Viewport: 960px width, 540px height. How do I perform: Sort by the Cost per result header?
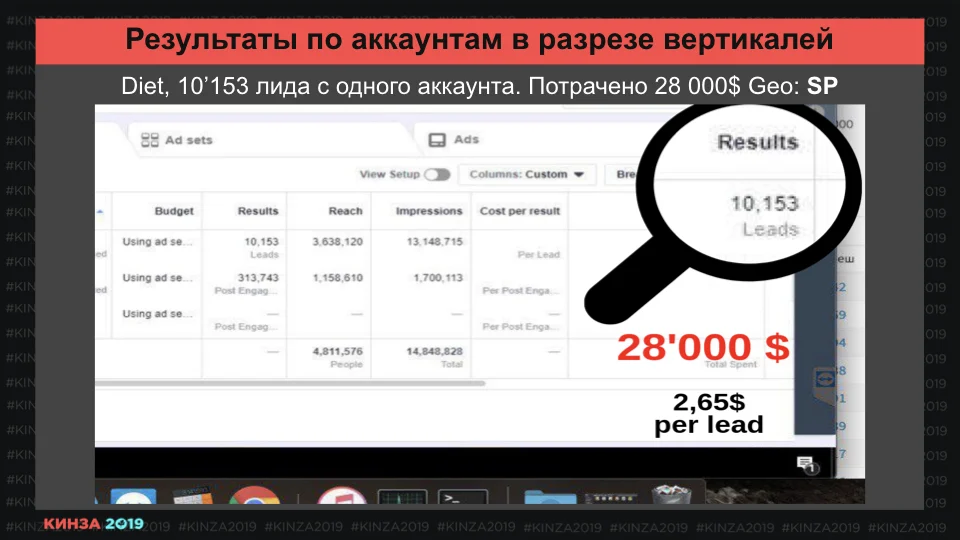point(520,211)
